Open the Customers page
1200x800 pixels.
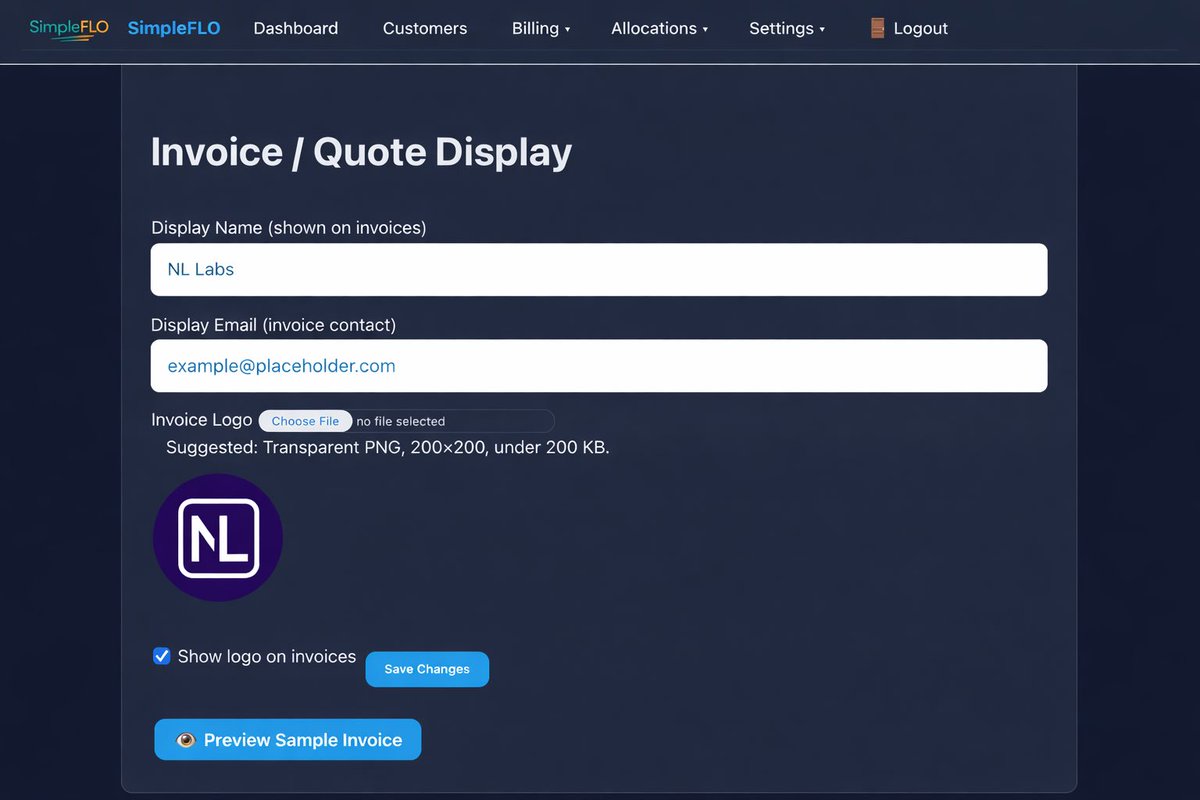(x=425, y=28)
